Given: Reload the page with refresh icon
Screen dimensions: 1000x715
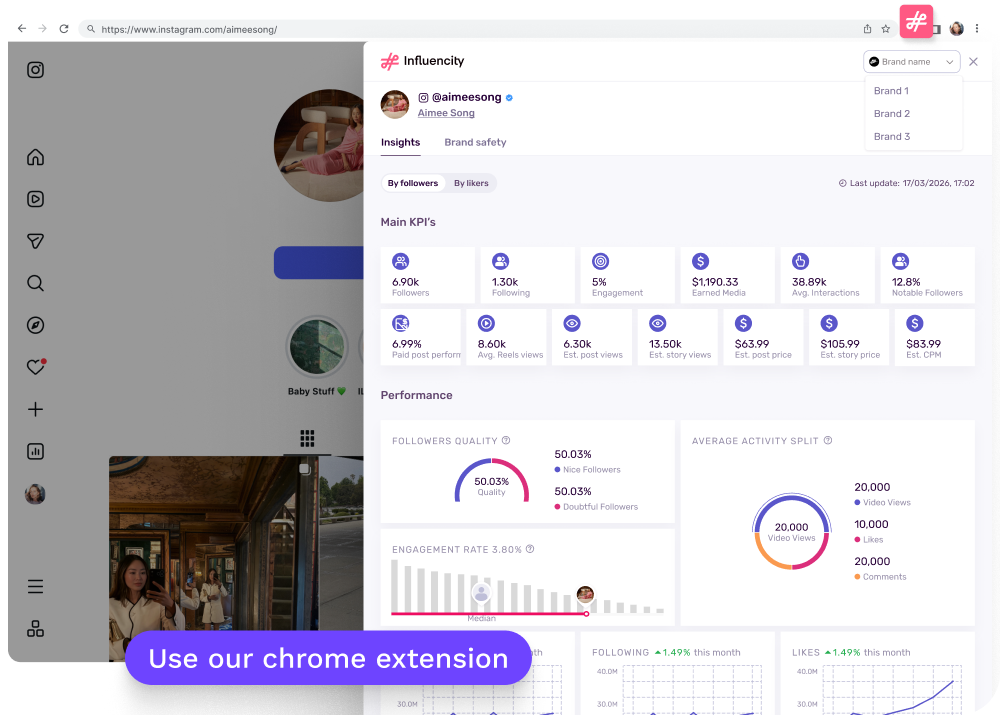Looking at the screenshot, I should (x=64, y=29).
